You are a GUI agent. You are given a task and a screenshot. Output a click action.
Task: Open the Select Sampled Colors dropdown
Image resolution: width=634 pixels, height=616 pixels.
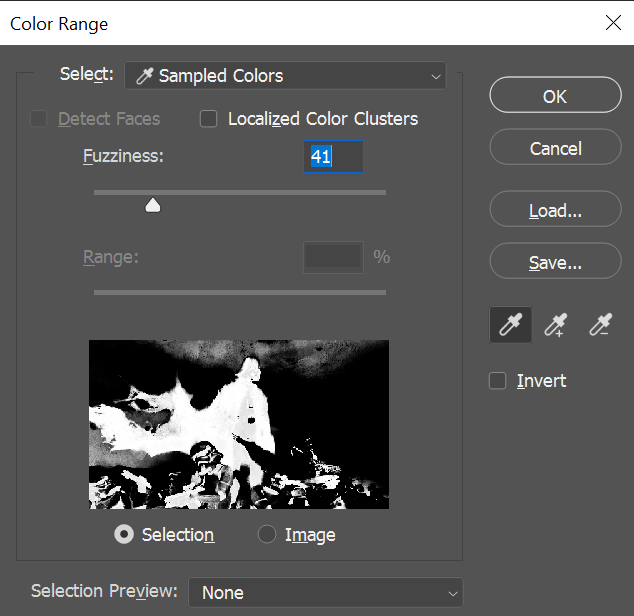[285, 76]
